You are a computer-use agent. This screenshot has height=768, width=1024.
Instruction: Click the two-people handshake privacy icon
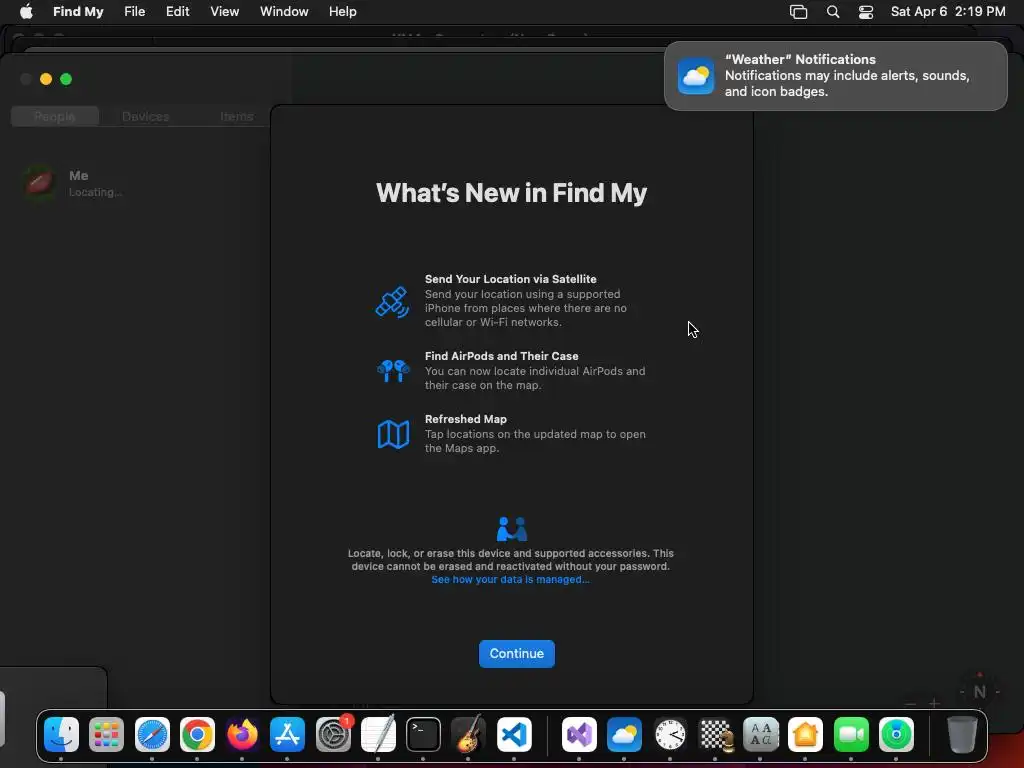click(x=511, y=529)
